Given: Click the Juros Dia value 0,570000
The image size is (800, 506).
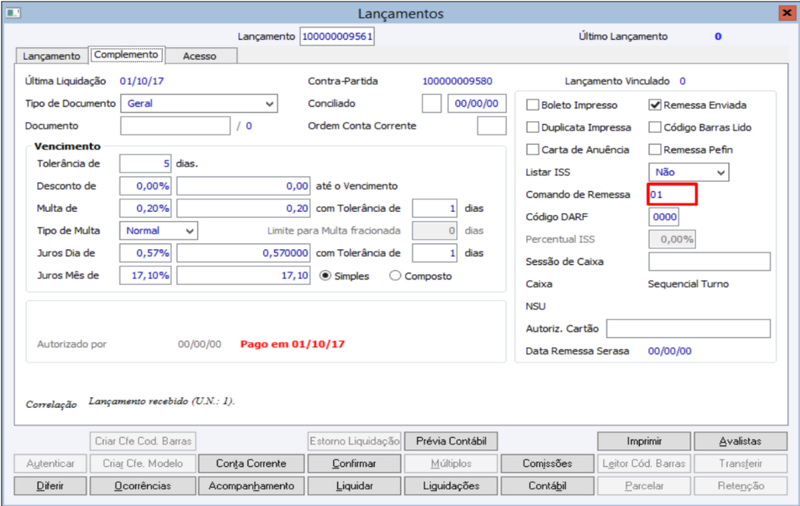Looking at the screenshot, I should click(243, 253).
